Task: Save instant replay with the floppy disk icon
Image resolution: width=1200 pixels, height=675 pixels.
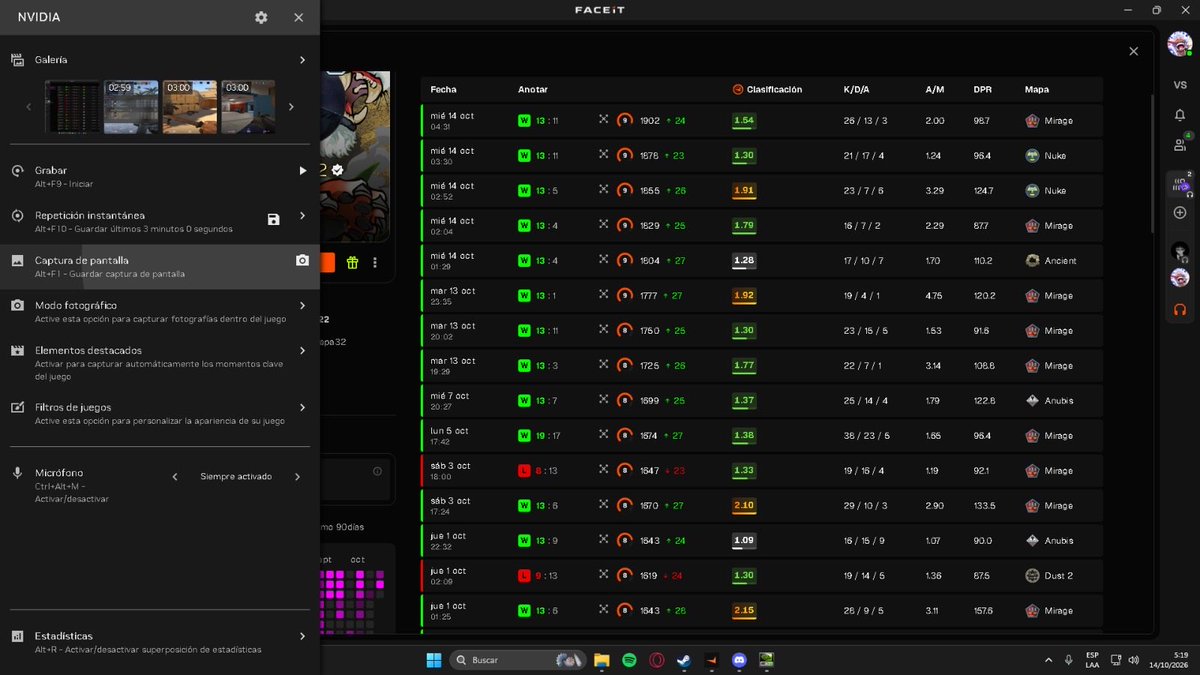Action: tap(274, 219)
